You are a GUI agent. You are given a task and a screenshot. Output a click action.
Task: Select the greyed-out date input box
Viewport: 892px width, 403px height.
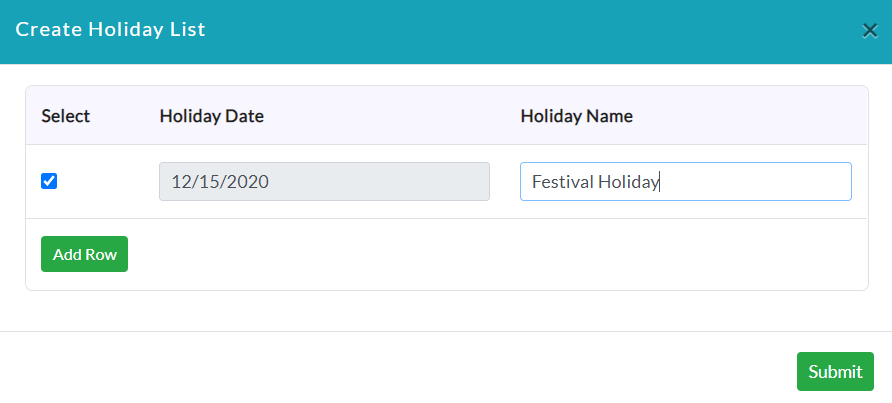(324, 182)
